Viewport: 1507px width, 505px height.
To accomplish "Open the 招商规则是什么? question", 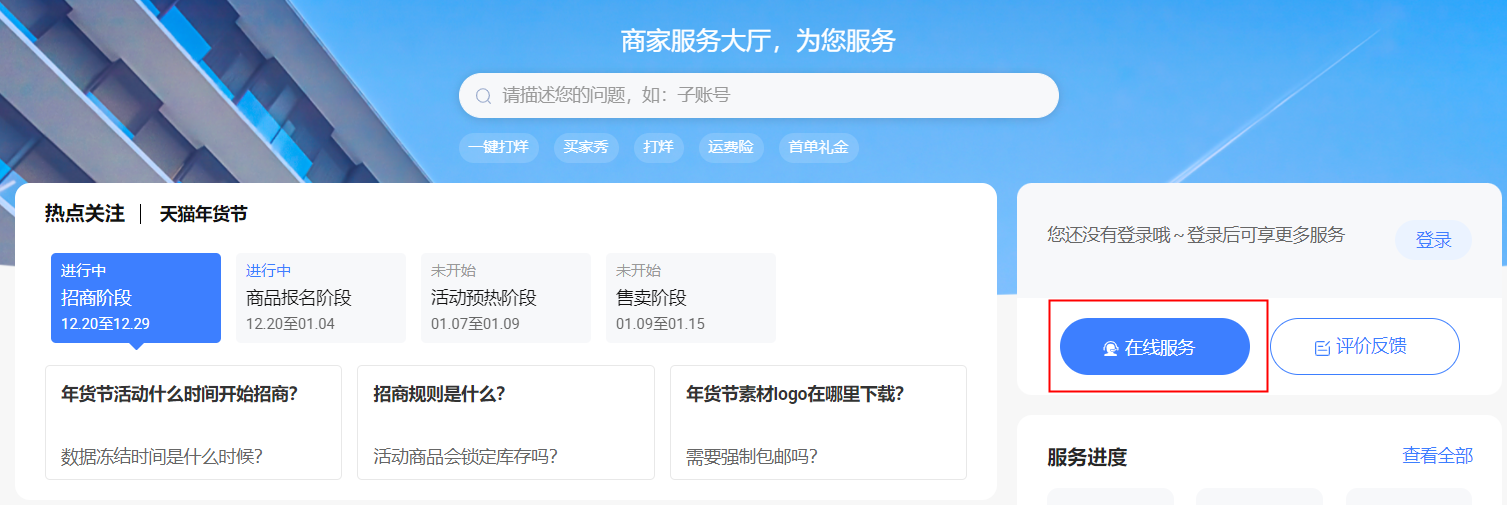I will point(439,394).
